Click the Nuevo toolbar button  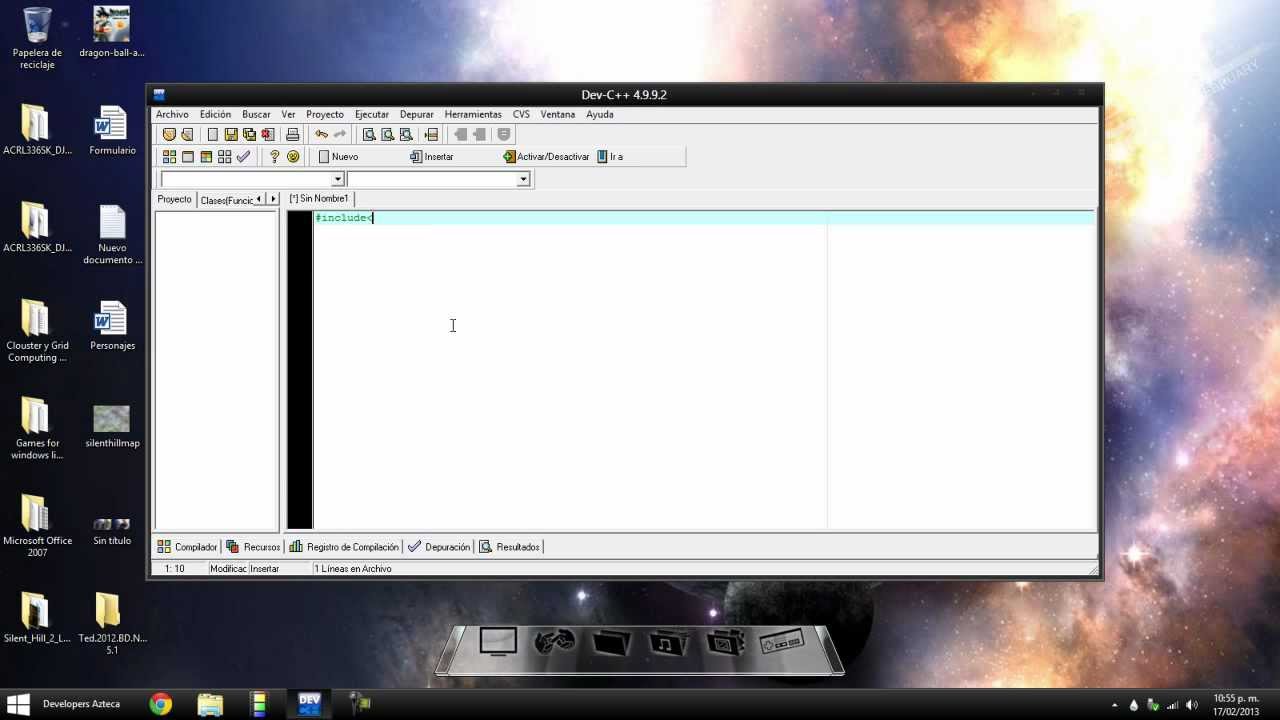[x=338, y=157]
